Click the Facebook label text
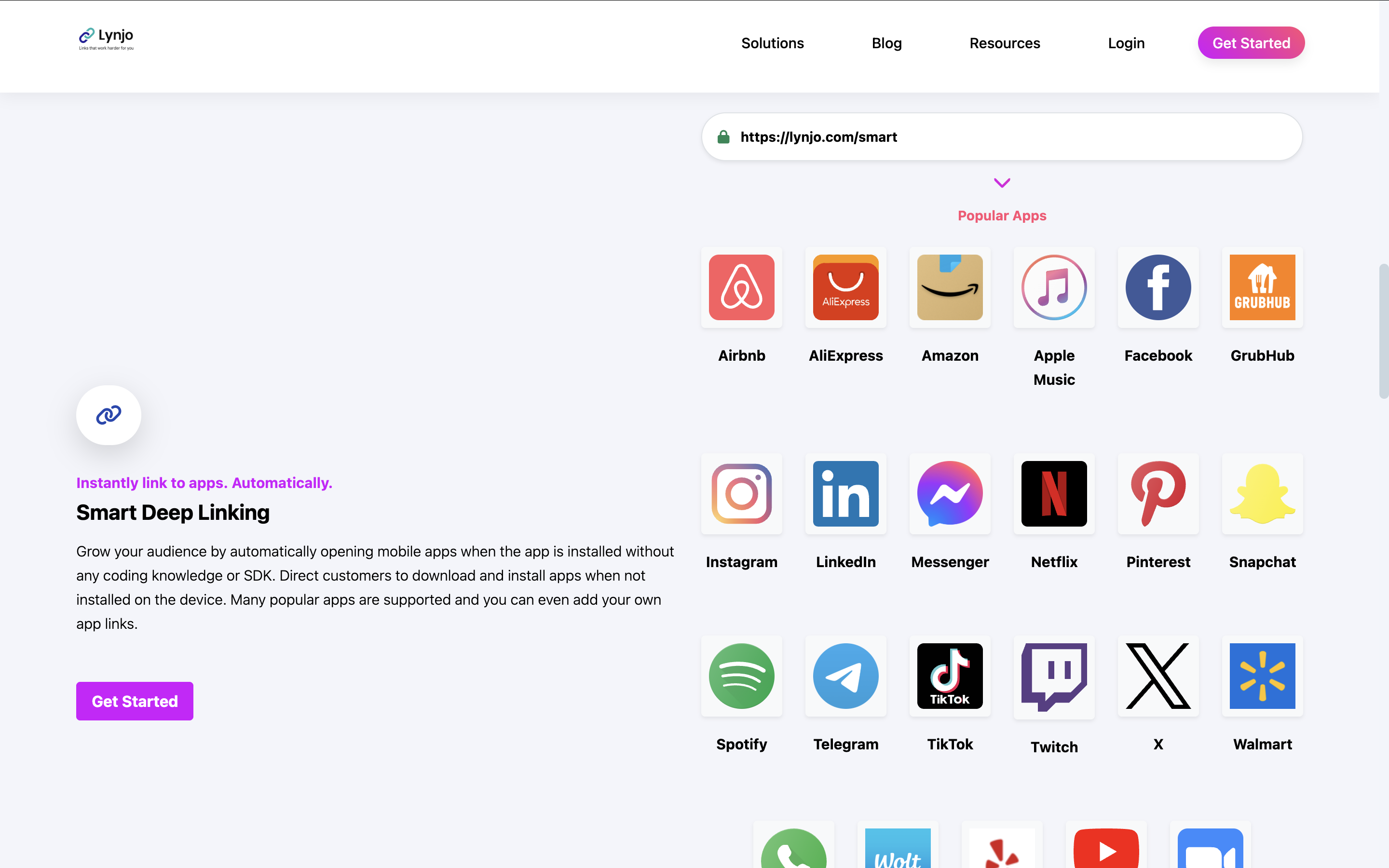Screen dimensions: 1389x868 pos(1158,356)
